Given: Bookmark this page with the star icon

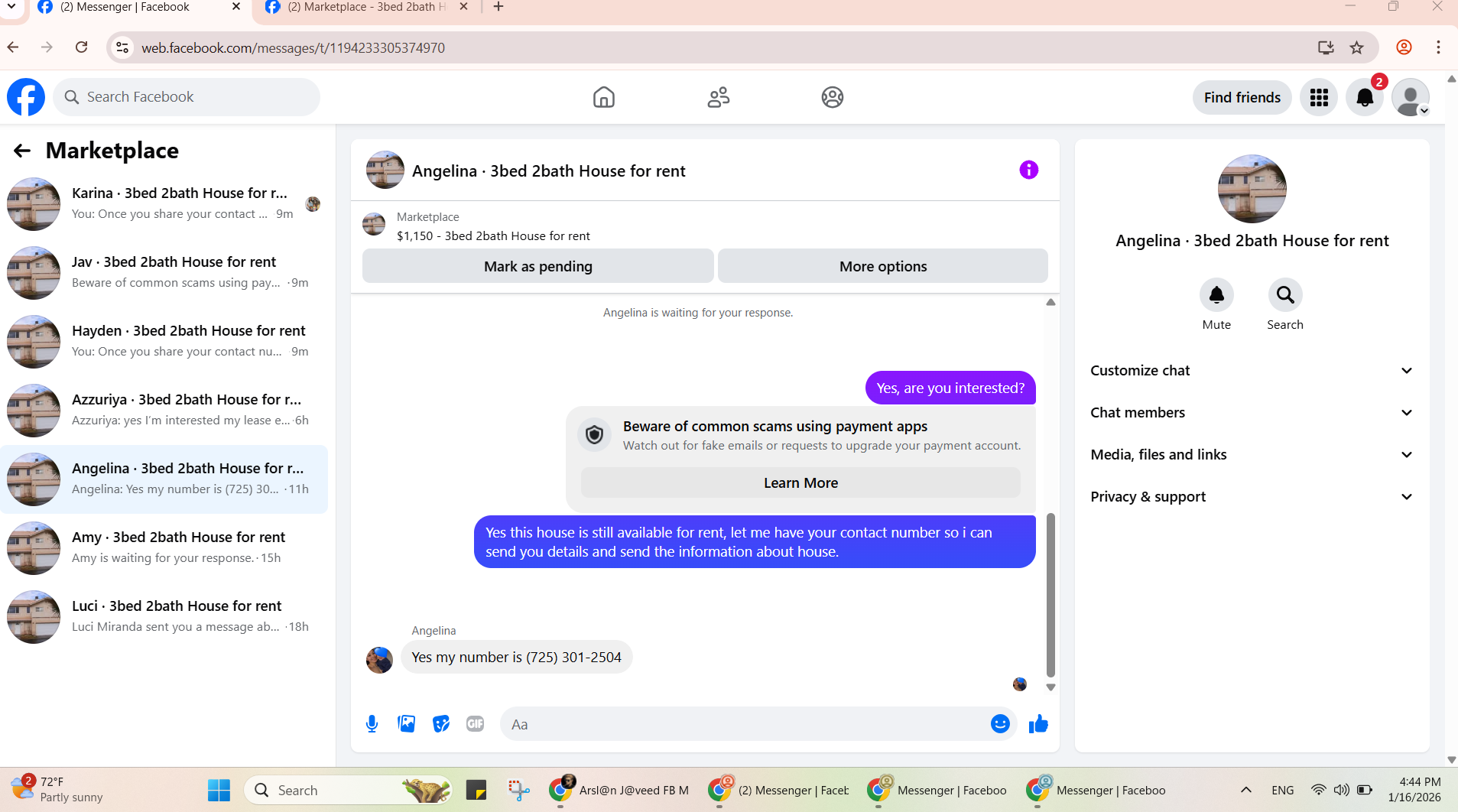Looking at the screenshot, I should pos(1356,47).
